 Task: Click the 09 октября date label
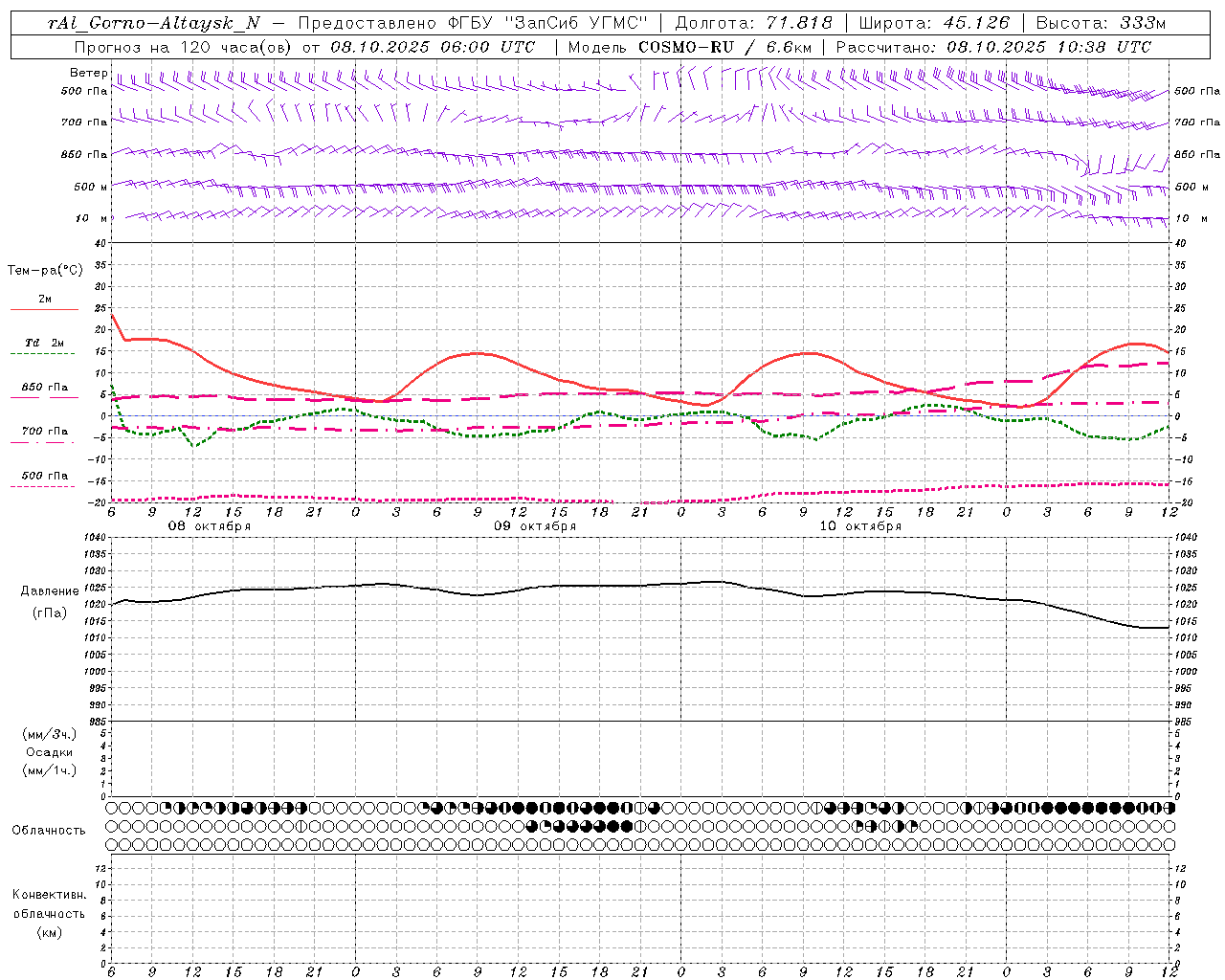tap(535, 526)
